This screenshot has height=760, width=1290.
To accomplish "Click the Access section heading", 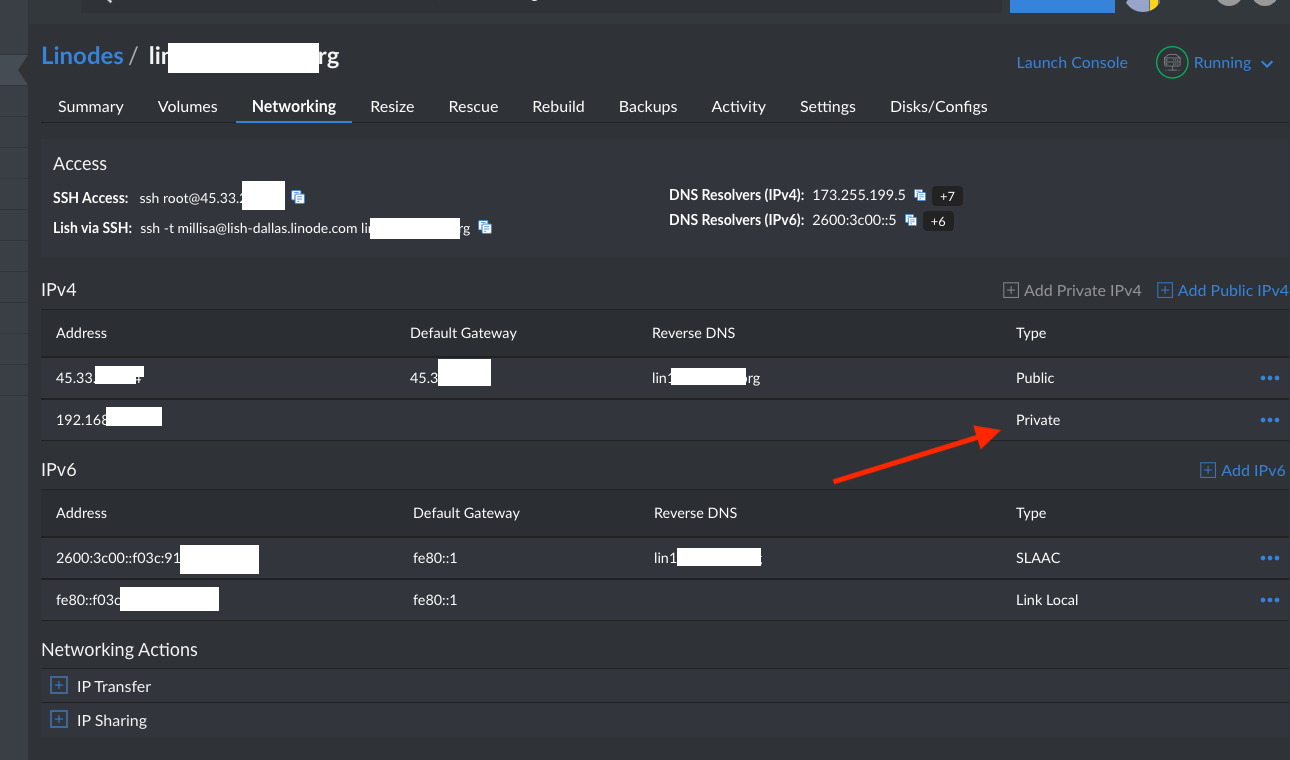I will (80, 164).
